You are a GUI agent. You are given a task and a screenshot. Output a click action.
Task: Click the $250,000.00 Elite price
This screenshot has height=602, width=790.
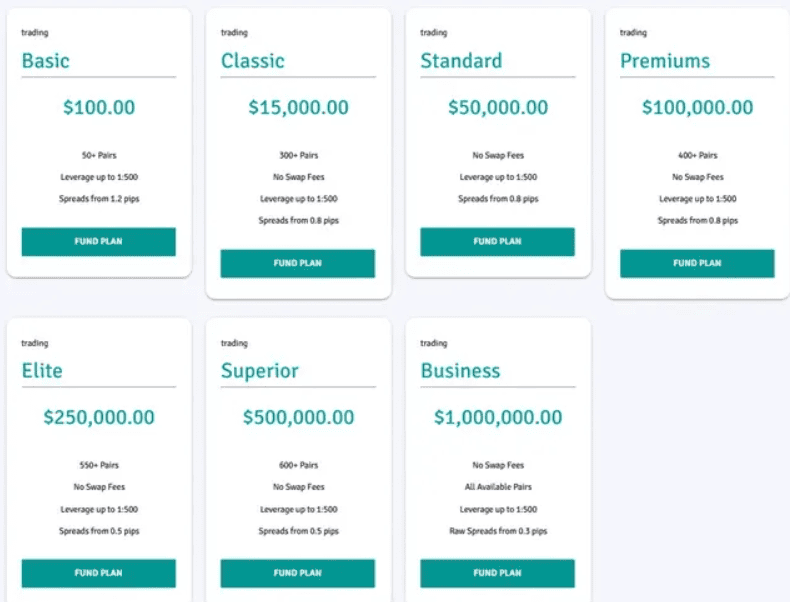coord(98,418)
